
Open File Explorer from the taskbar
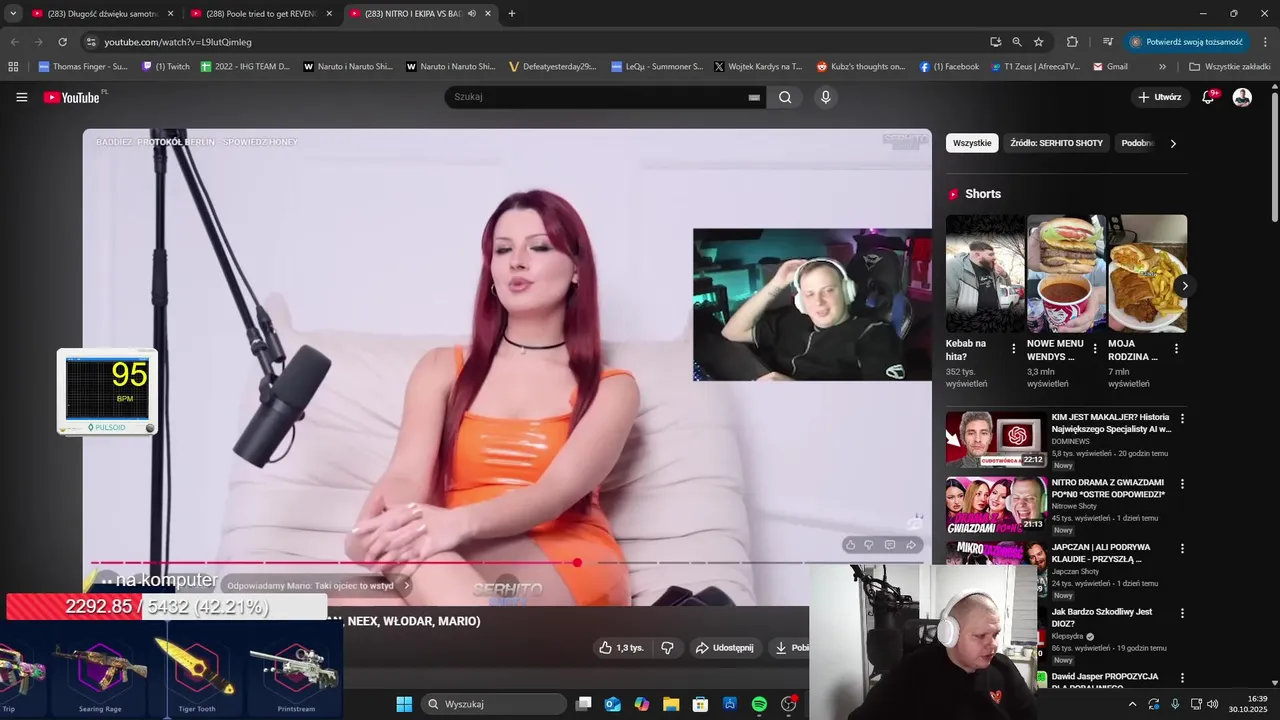point(671,704)
